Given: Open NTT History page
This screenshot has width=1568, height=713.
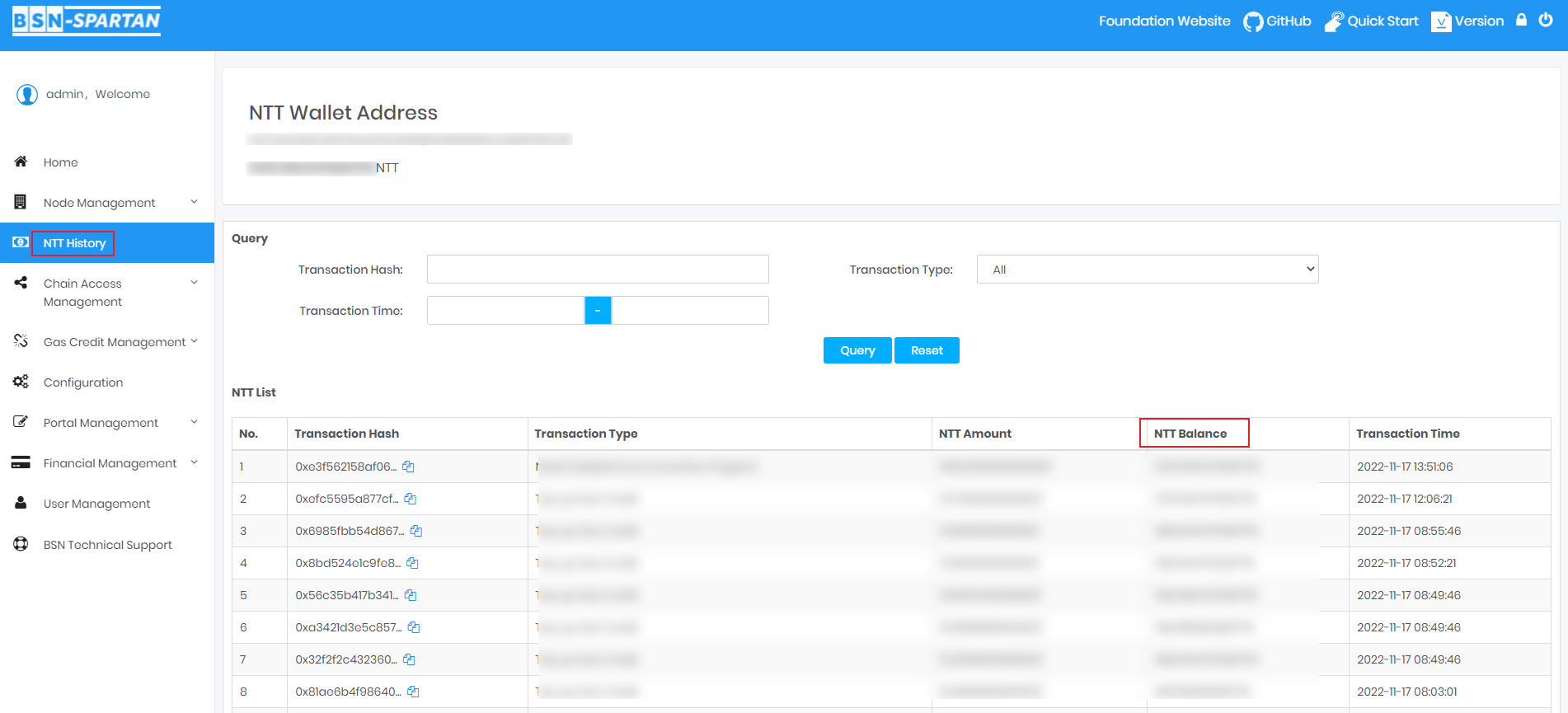Looking at the screenshot, I should (x=74, y=243).
